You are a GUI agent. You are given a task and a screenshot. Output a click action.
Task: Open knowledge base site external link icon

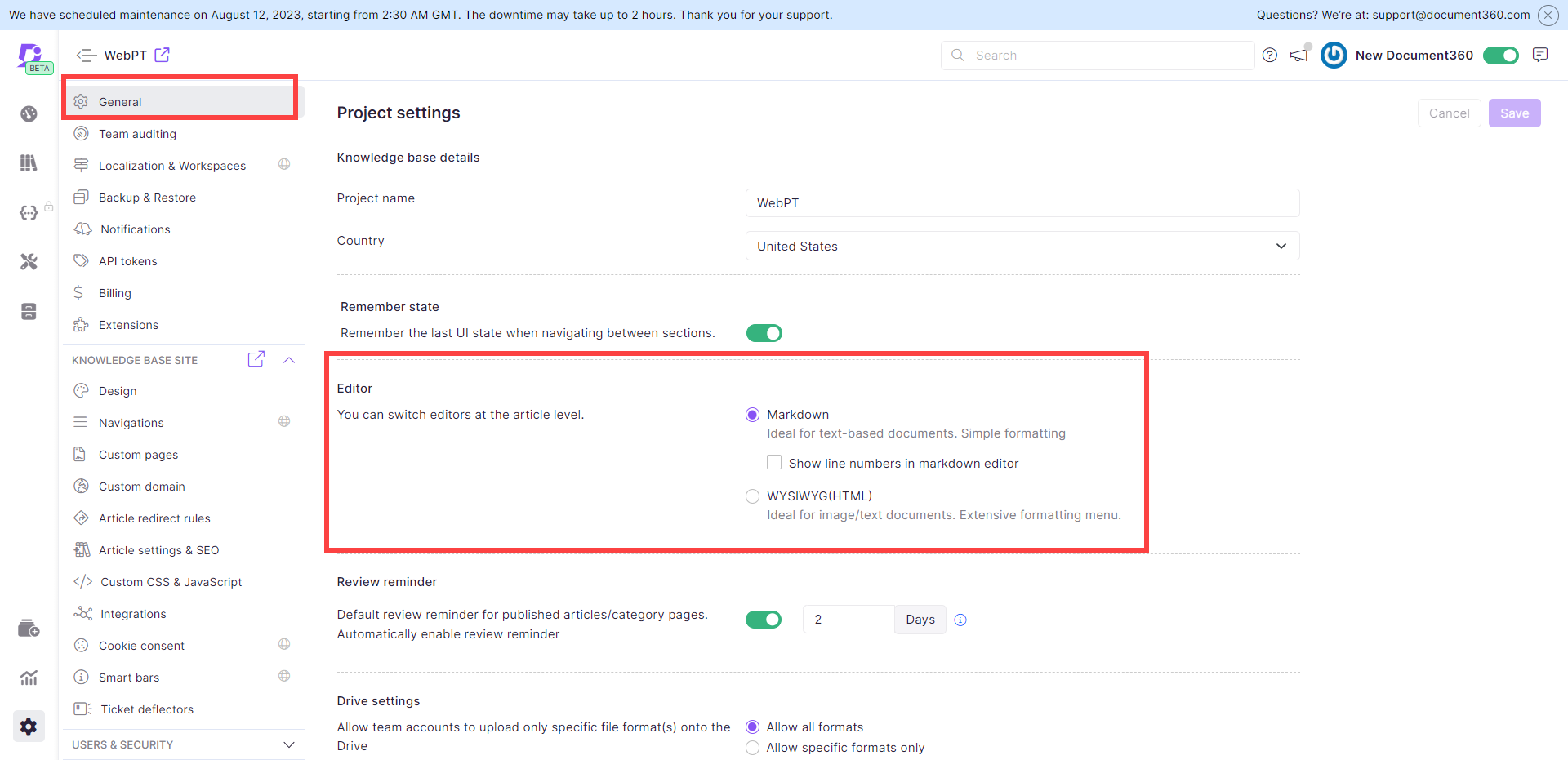tap(256, 359)
